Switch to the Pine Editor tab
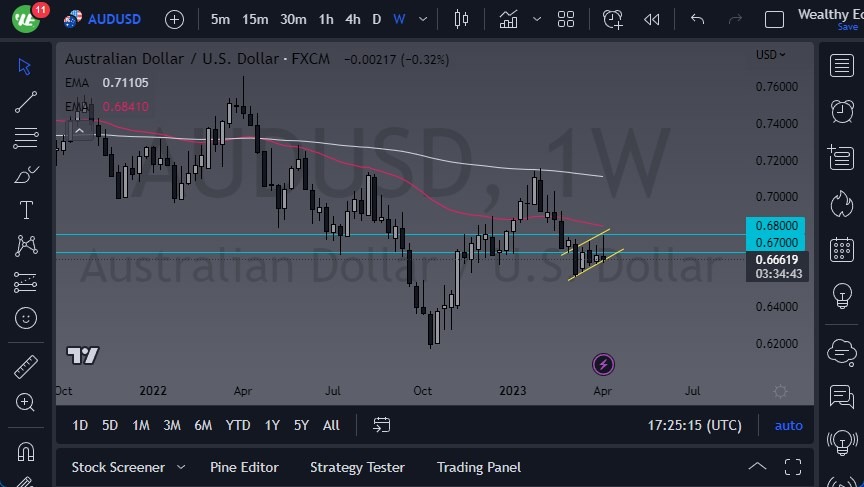 click(244, 467)
